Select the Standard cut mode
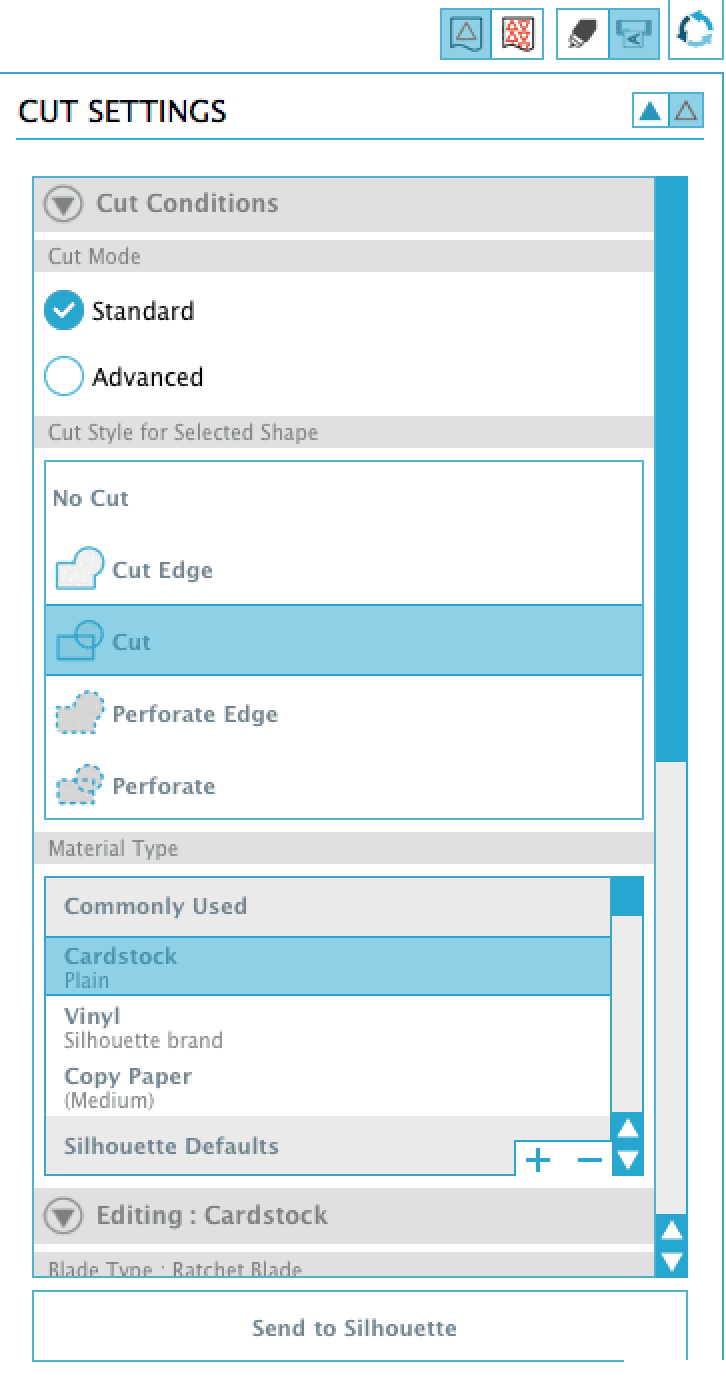 pyautogui.click(x=64, y=311)
